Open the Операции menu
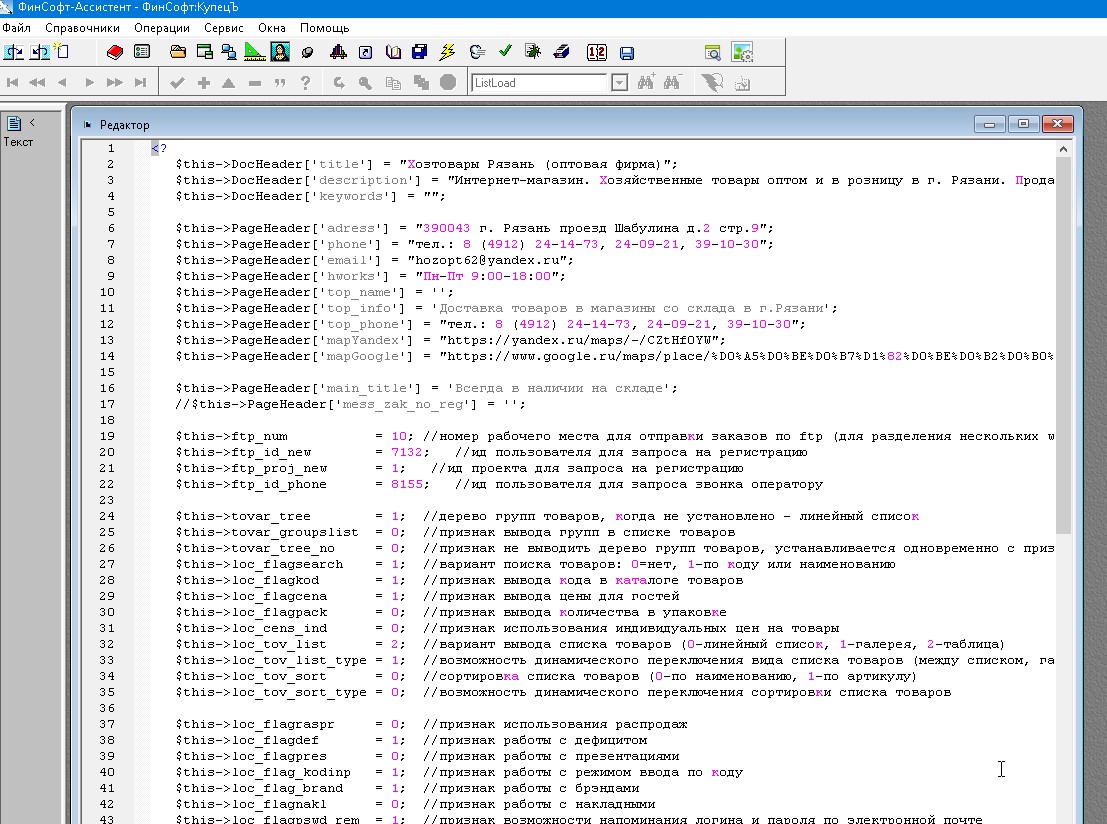The image size is (1107, 824). click(x=163, y=28)
